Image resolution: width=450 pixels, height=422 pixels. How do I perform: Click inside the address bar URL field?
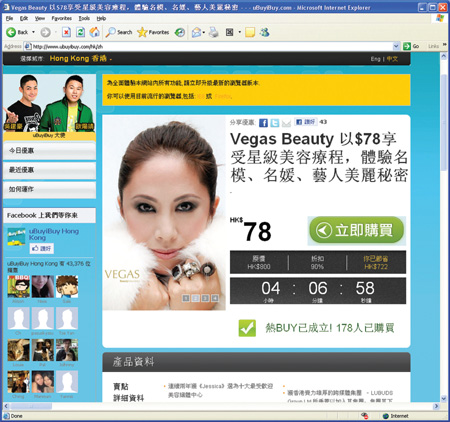[212, 46]
